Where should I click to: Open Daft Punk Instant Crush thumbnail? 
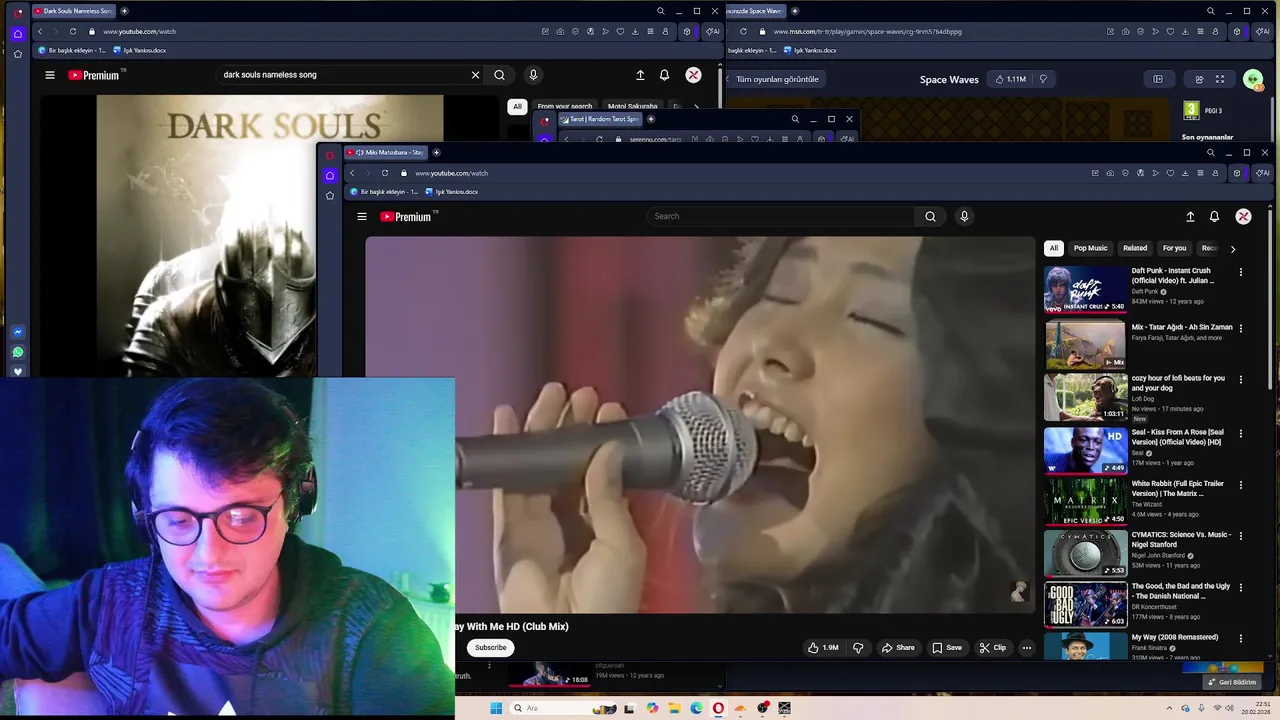coord(1085,289)
